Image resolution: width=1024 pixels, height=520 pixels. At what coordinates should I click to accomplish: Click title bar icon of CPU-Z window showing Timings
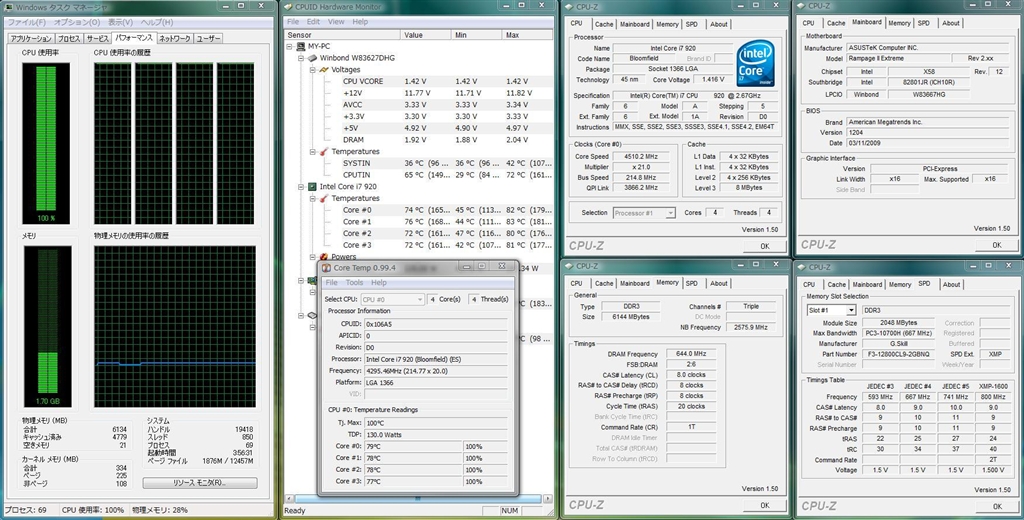click(569, 266)
